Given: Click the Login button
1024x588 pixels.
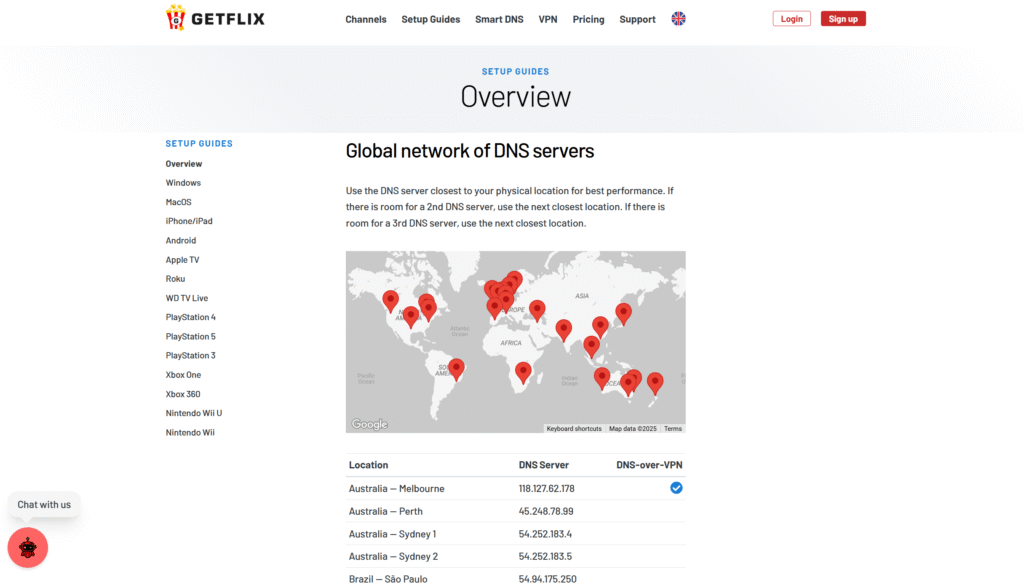Looking at the screenshot, I should [x=791, y=19].
